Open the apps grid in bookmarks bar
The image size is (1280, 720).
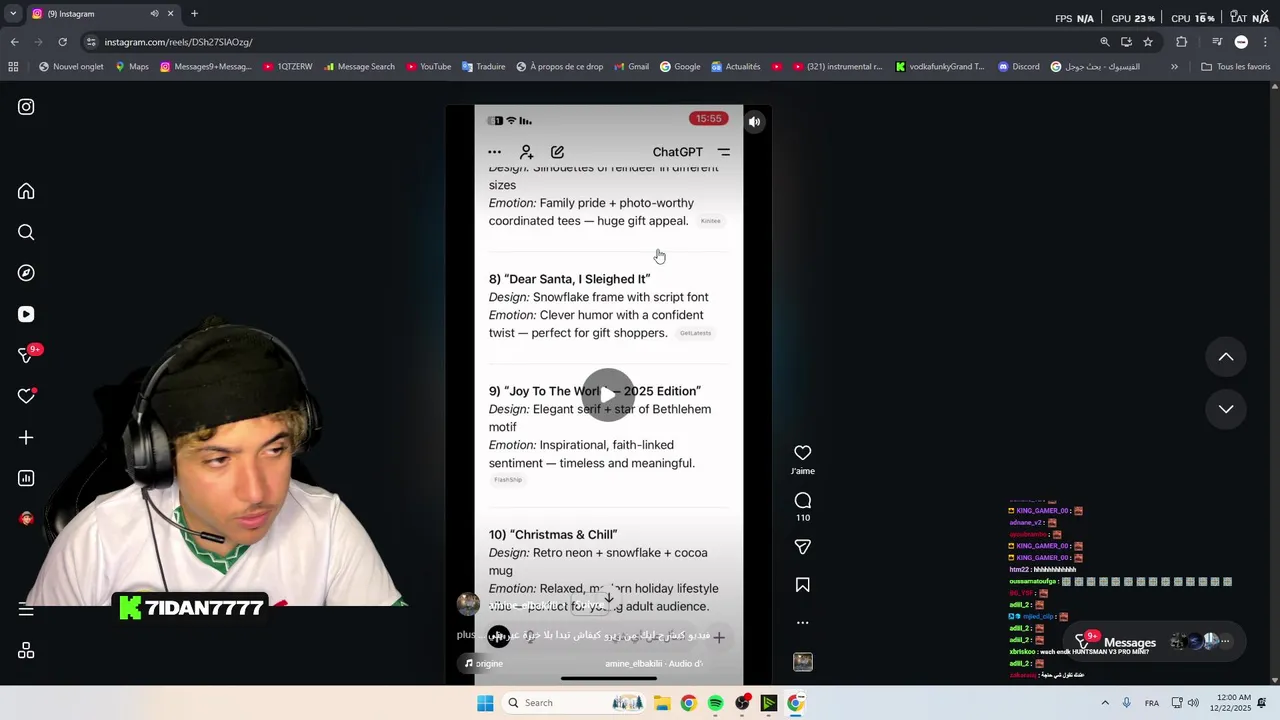click(13, 67)
